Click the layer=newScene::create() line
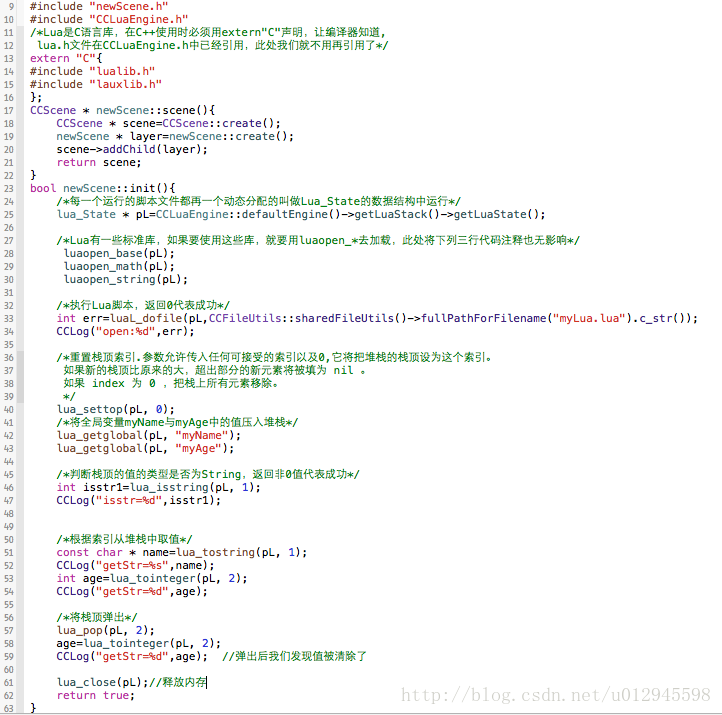 175,136
